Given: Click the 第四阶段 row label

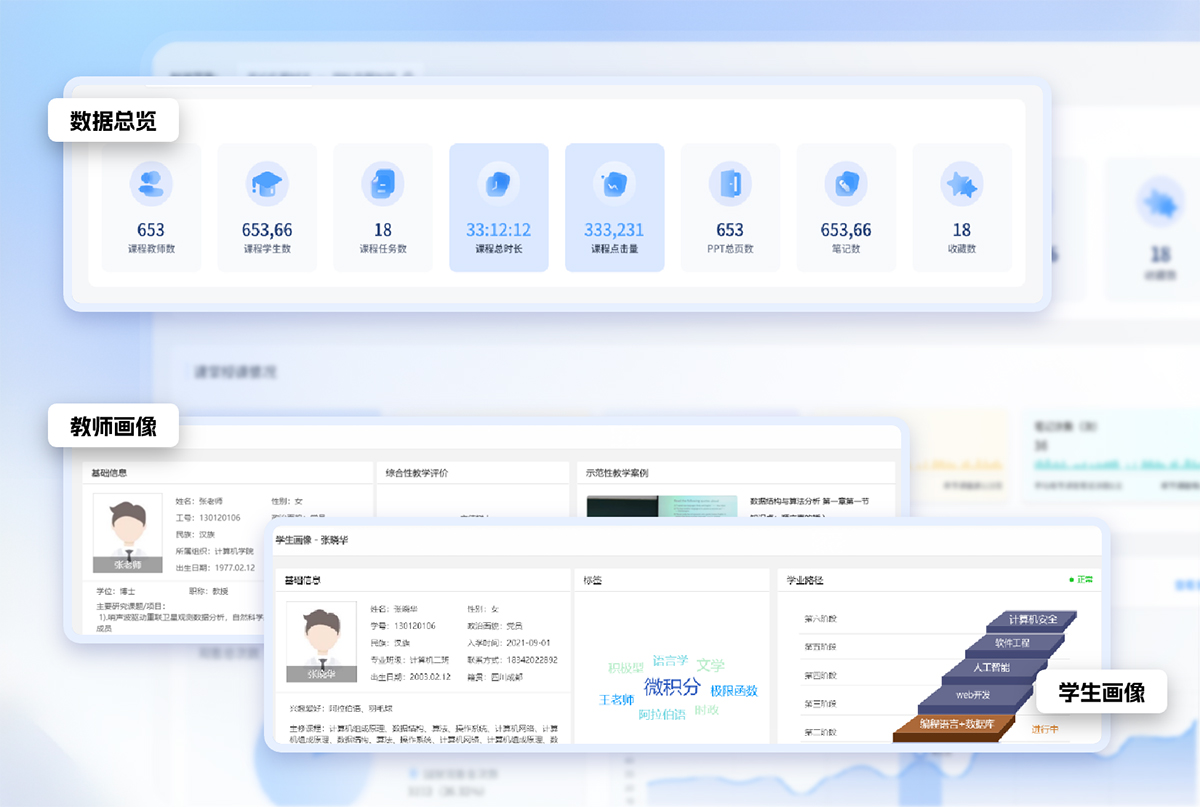Looking at the screenshot, I should (820, 676).
